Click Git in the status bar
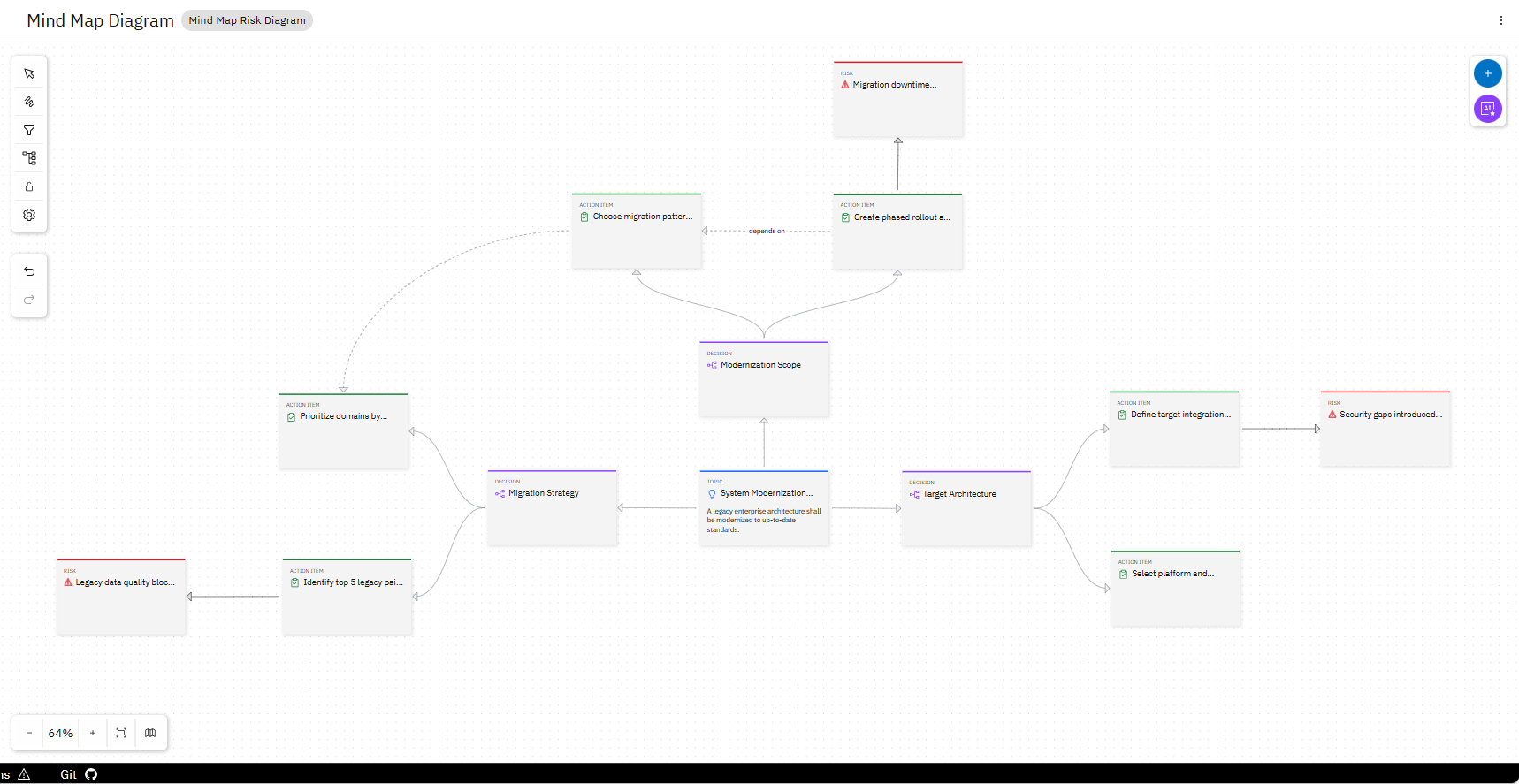This screenshot has width=1519, height=784. [x=68, y=774]
